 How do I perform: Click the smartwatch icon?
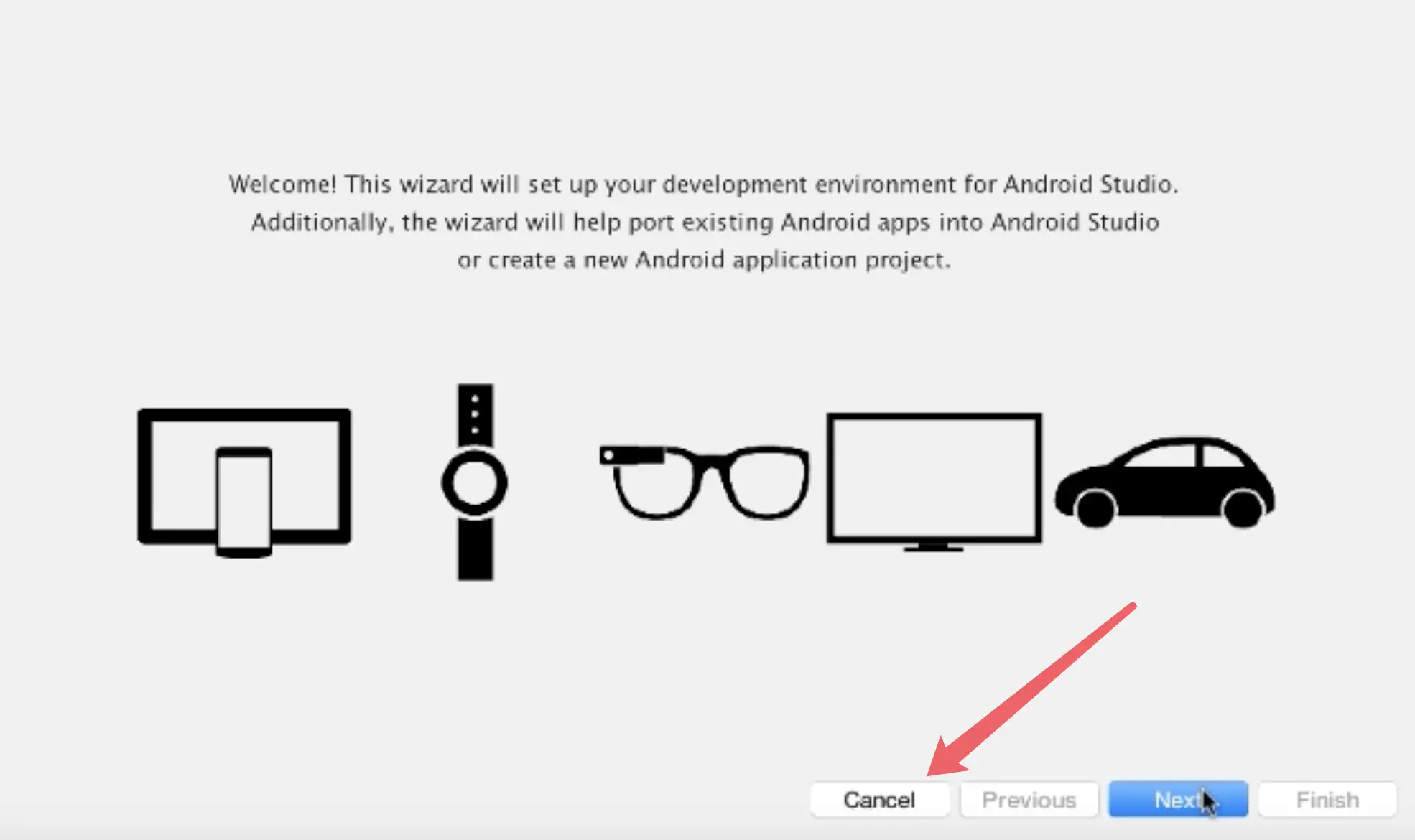click(475, 482)
